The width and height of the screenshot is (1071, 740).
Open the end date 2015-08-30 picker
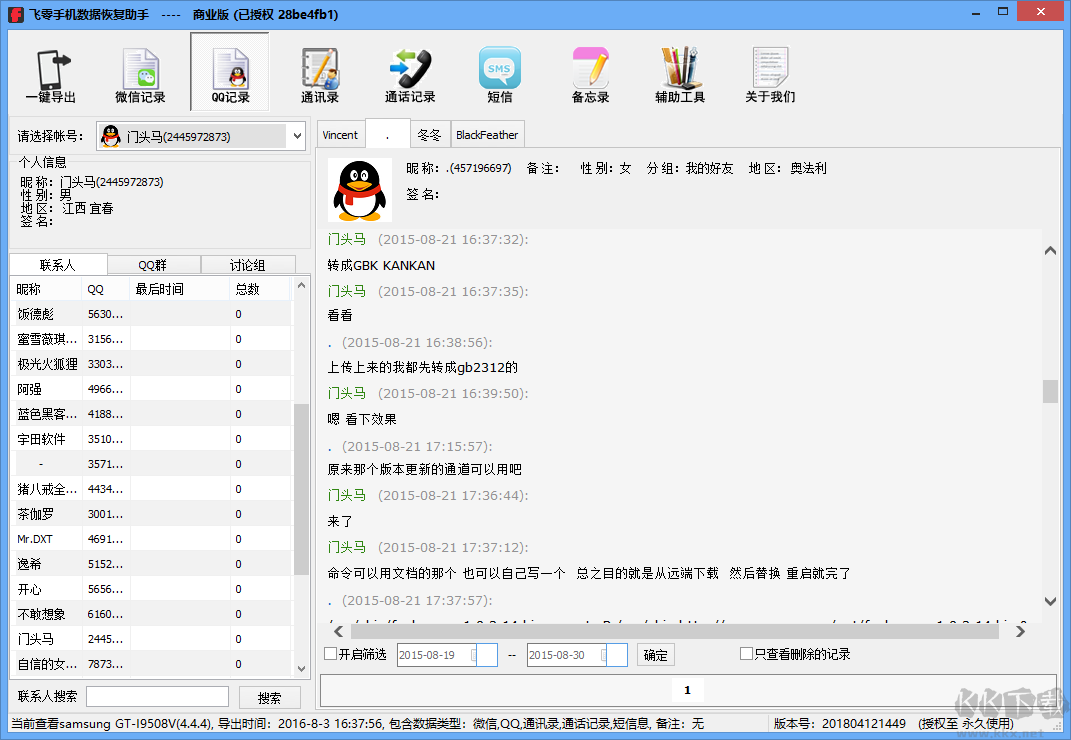pos(616,655)
